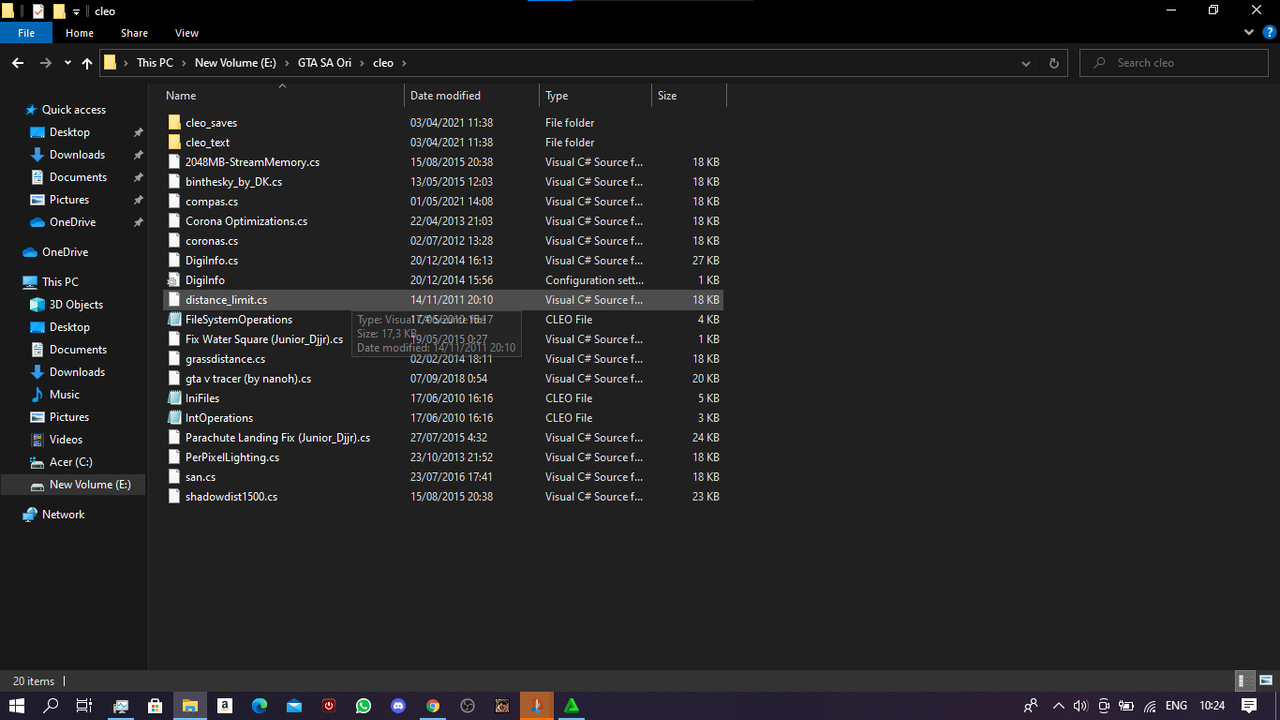
Task: Open Discord from taskbar
Action: 398,706
